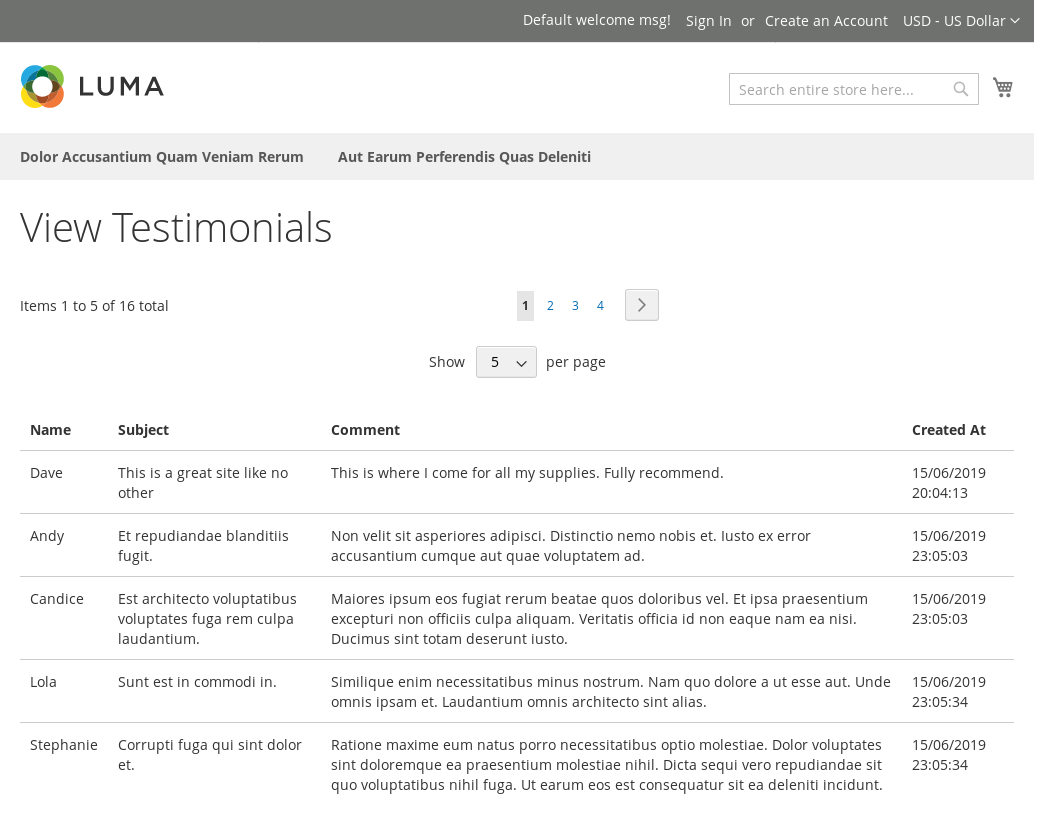Click 'Items 1 to 5 of 16 total' text
Image resolution: width=1046 pixels, height=815 pixels.
[94, 306]
